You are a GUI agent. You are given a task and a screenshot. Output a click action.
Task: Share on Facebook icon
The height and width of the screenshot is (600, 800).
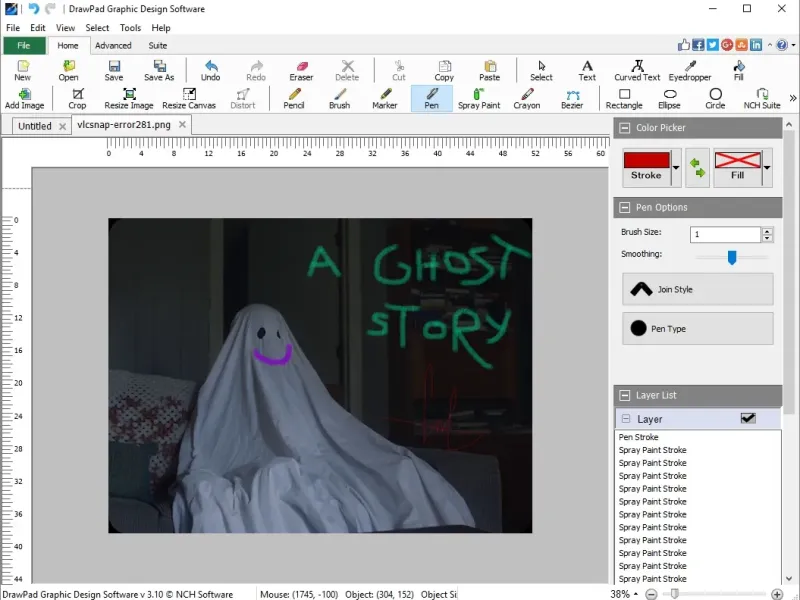(x=698, y=45)
